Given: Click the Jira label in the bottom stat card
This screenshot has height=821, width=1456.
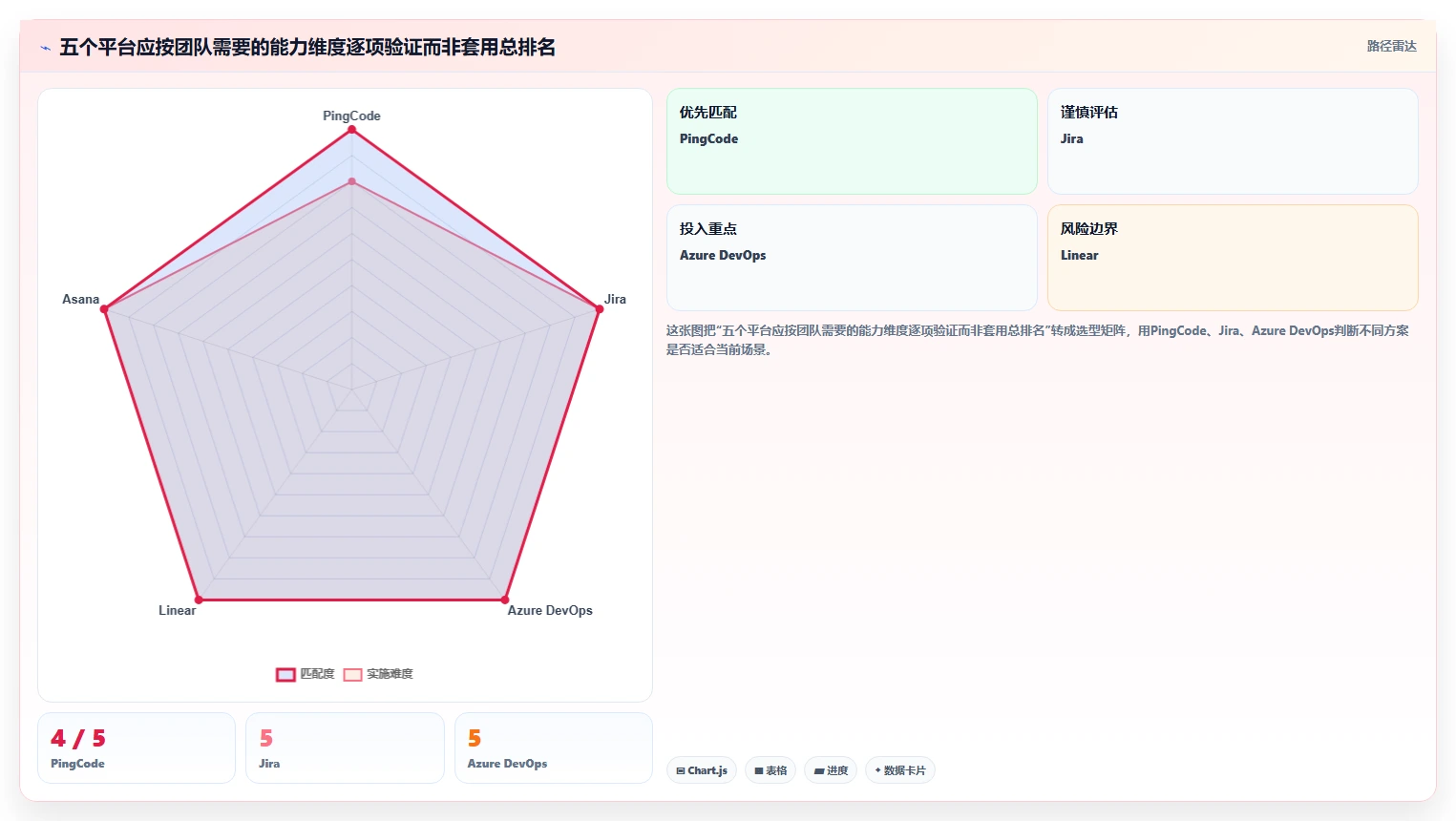Looking at the screenshot, I should (x=269, y=764).
